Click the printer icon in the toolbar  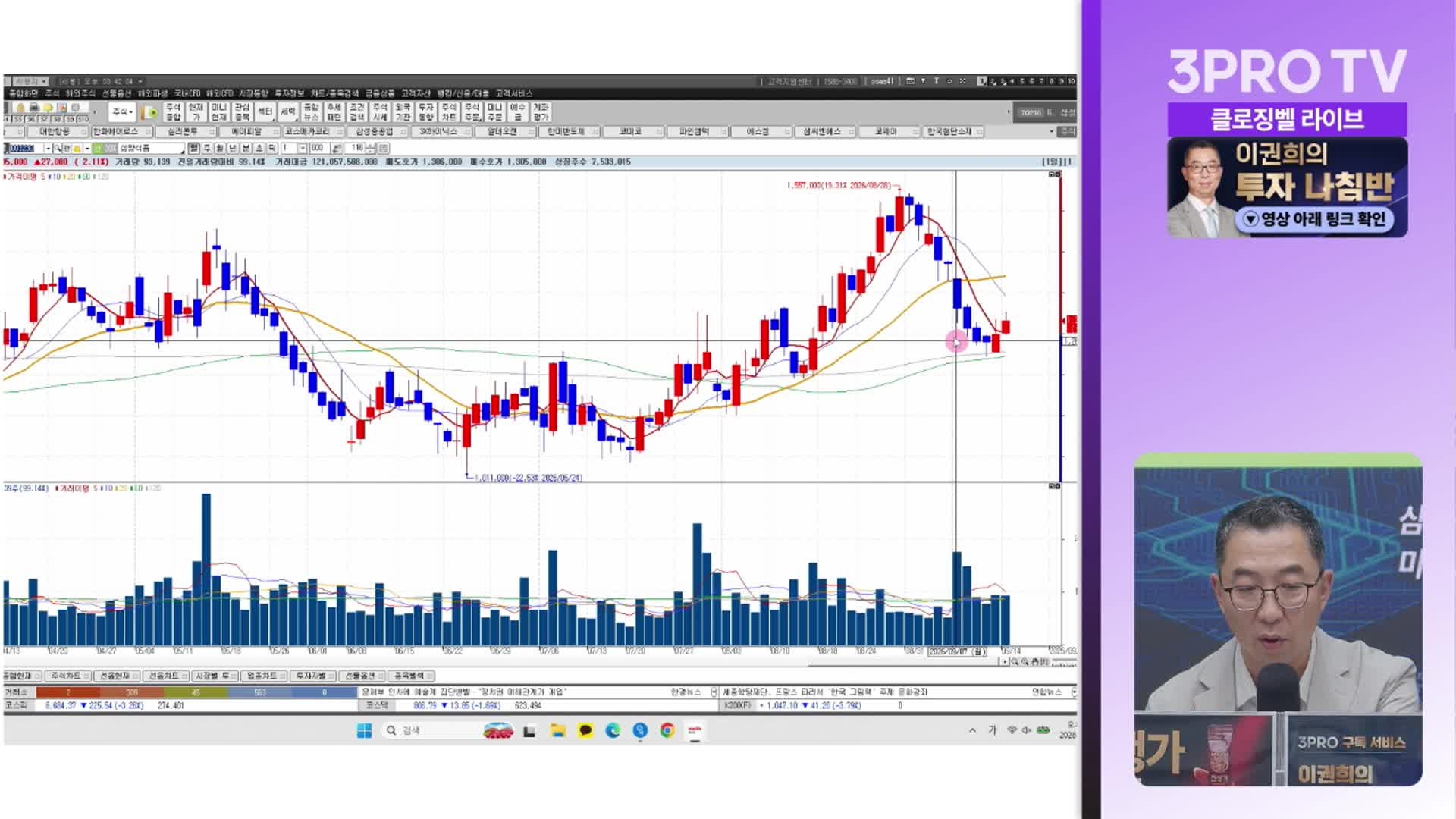point(34,107)
